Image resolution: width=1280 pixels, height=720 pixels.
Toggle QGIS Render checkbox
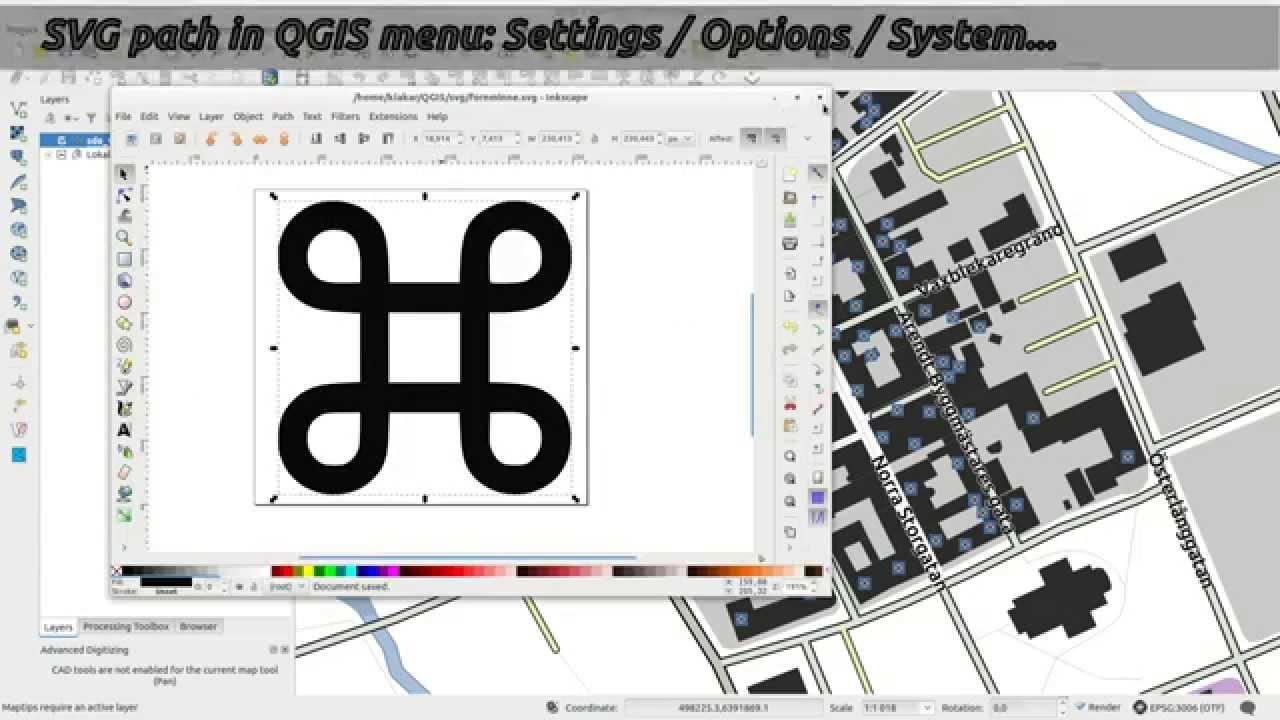(x=1080, y=707)
